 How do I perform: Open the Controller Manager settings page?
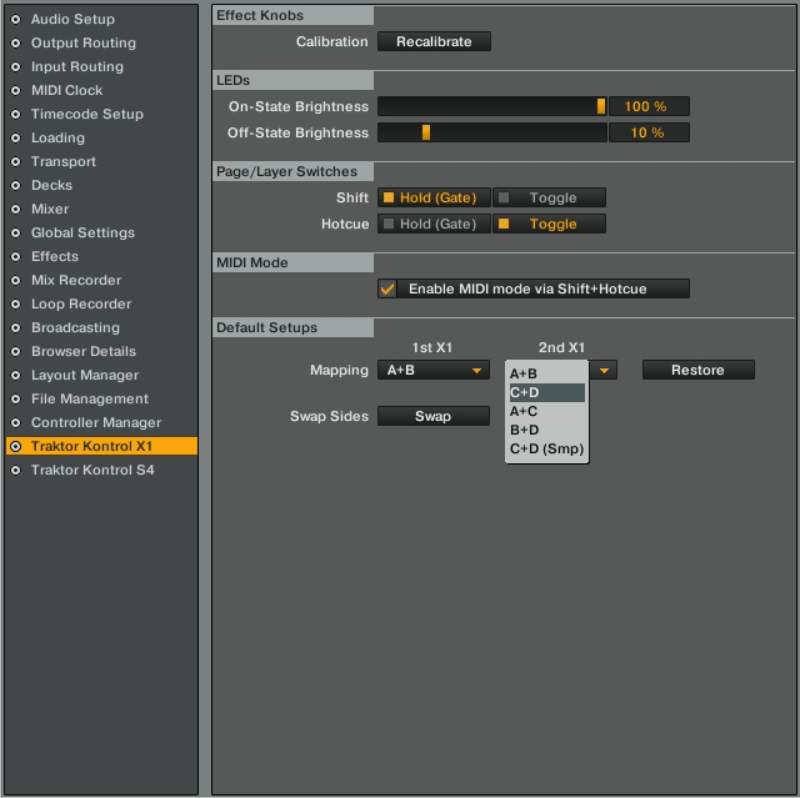coord(95,423)
